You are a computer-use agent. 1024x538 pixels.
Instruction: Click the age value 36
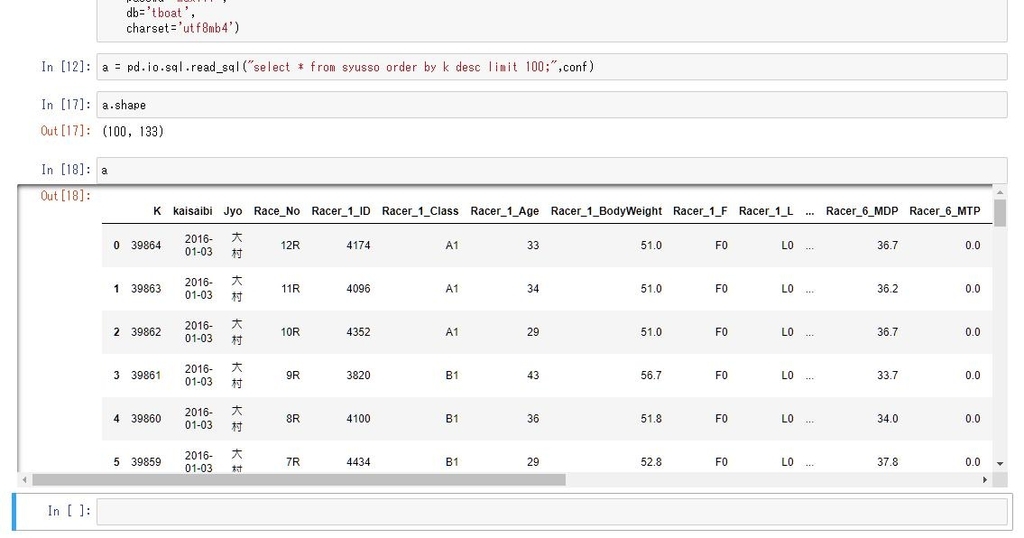point(533,419)
